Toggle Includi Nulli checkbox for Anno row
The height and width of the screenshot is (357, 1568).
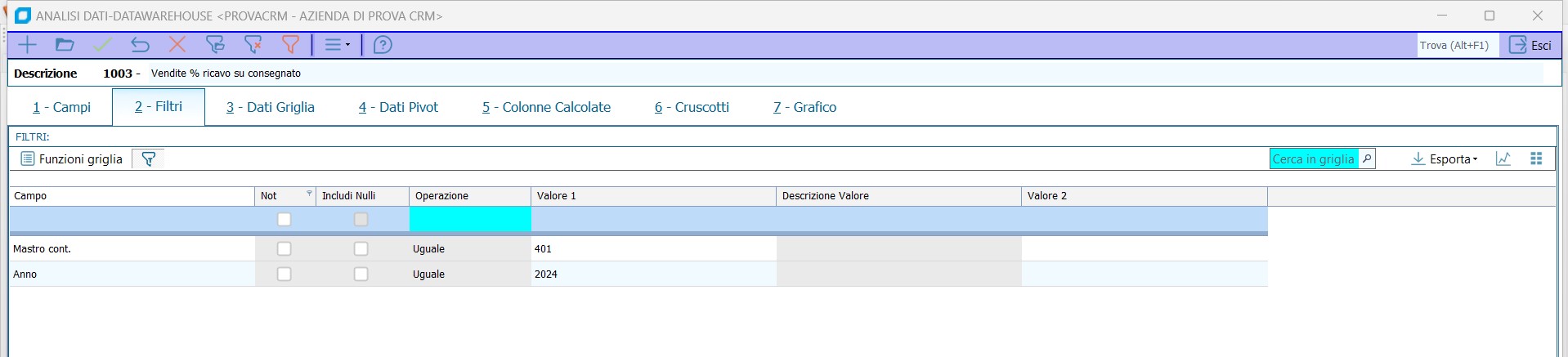361,274
